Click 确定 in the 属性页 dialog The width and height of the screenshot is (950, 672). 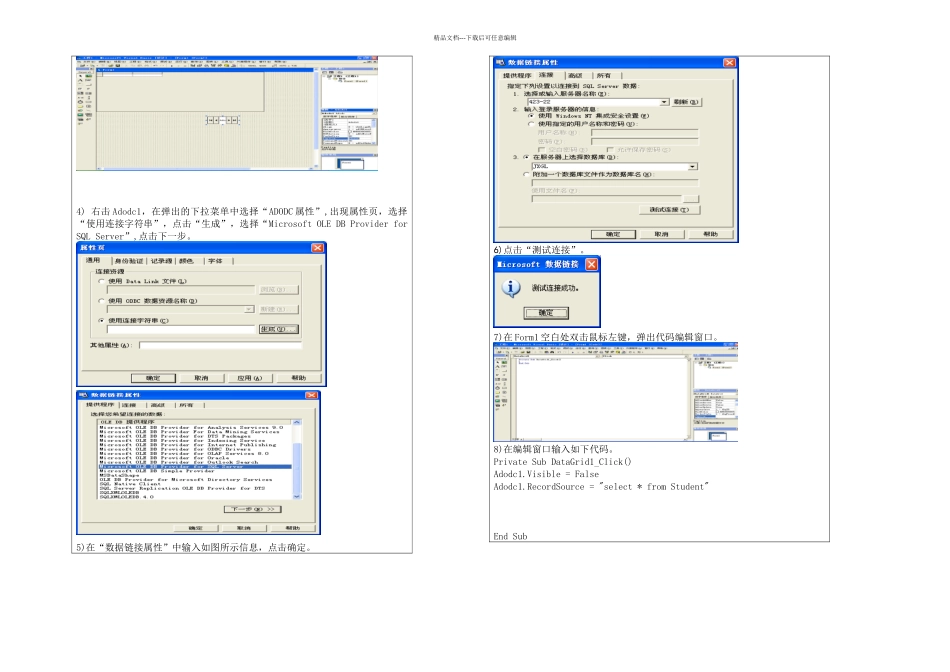[x=153, y=378]
